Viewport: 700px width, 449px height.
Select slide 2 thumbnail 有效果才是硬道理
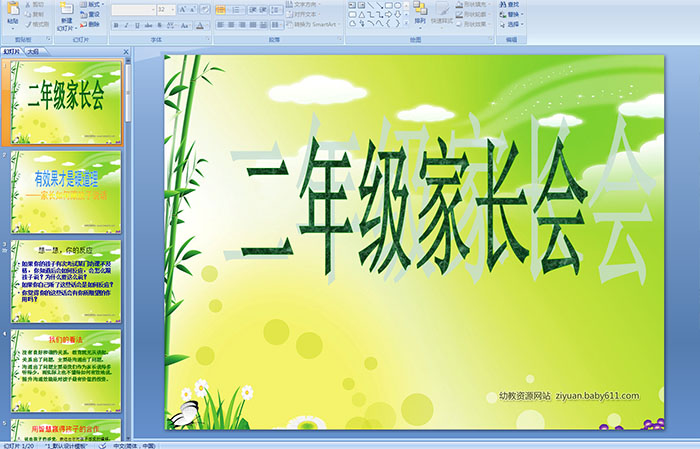66,192
